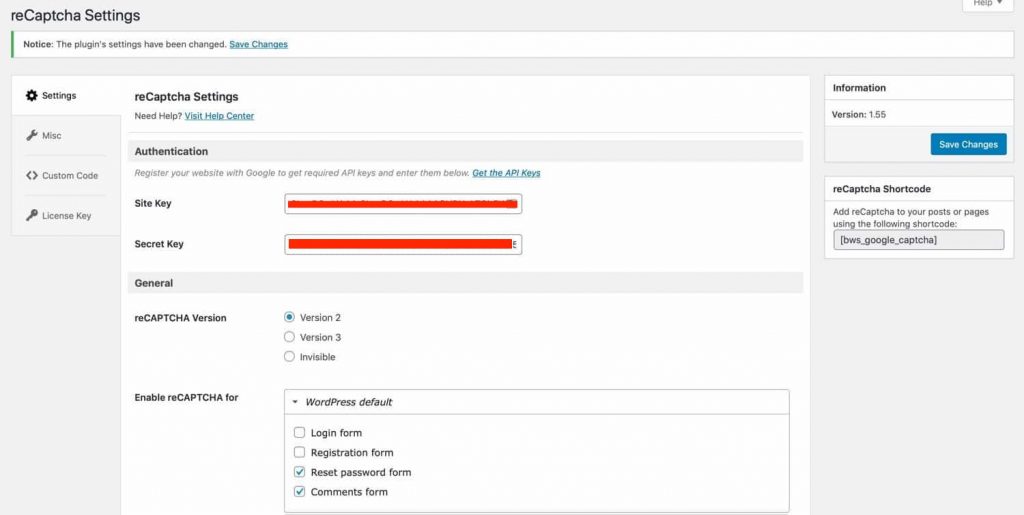Open the Settings tab
Image resolution: width=1024 pixels, height=515 pixels.
[x=66, y=95]
